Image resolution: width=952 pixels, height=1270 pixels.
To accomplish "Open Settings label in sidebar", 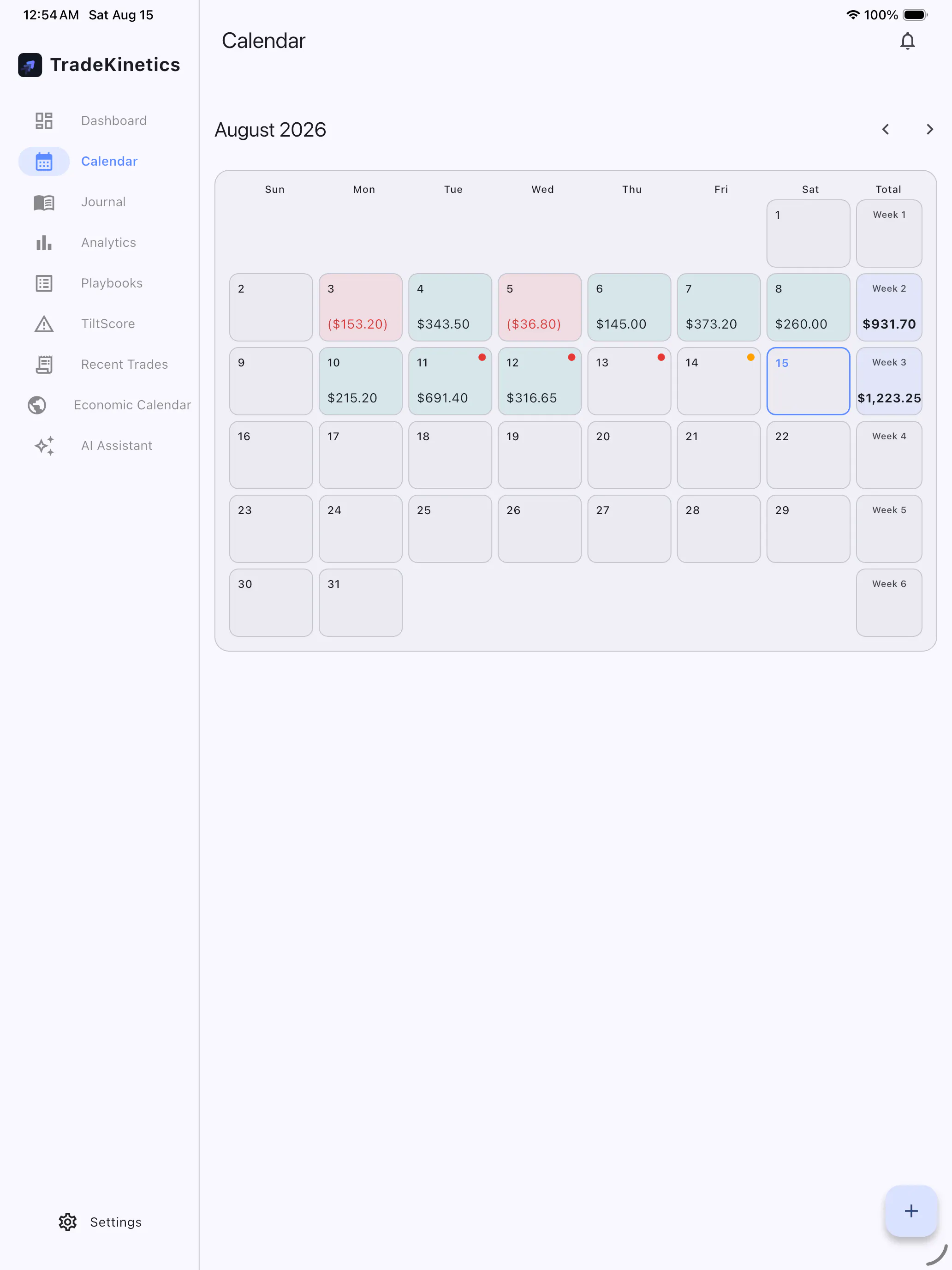I will coord(116,1222).
